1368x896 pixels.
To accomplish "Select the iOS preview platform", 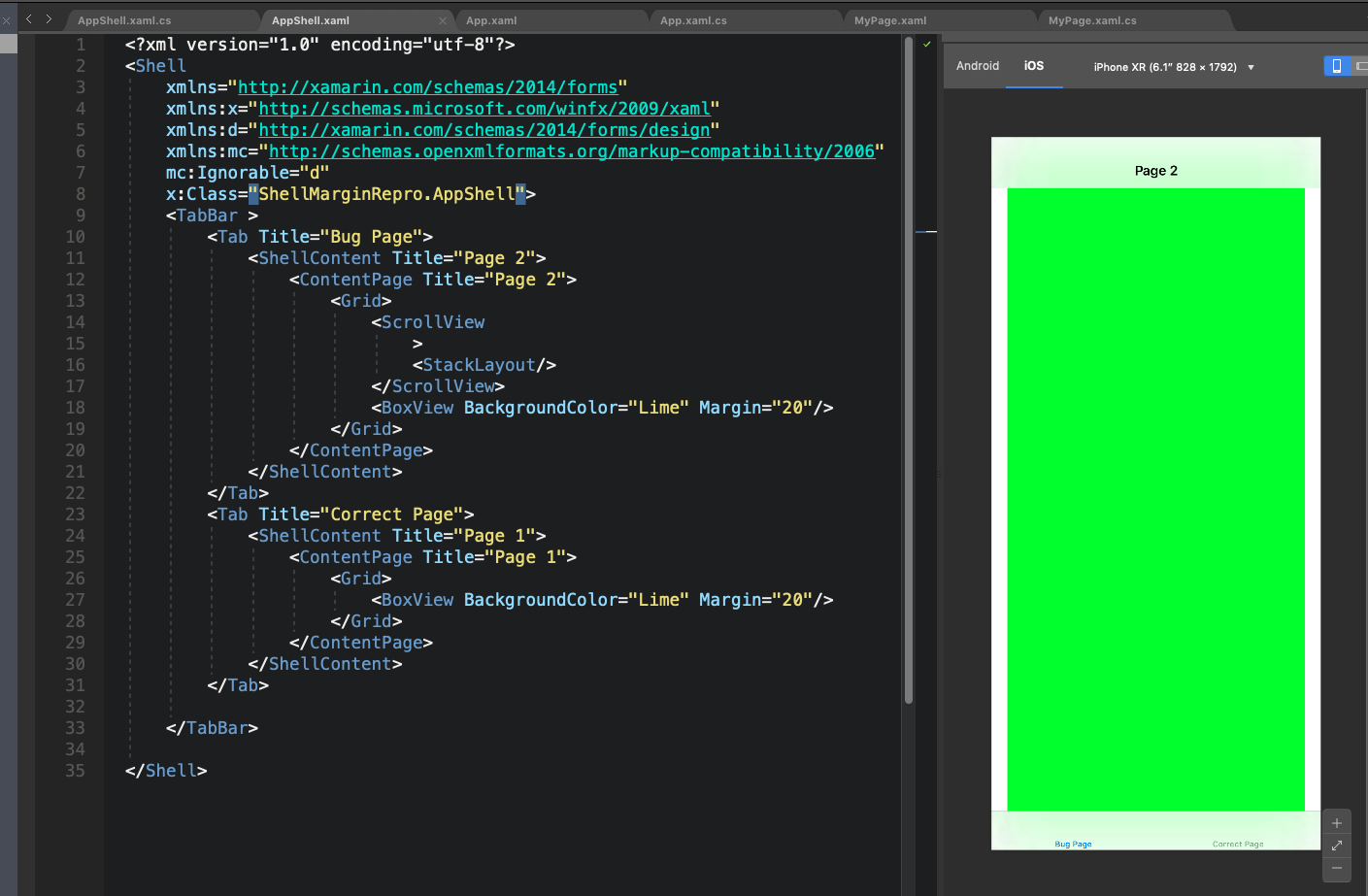I will coord(1034,66).
